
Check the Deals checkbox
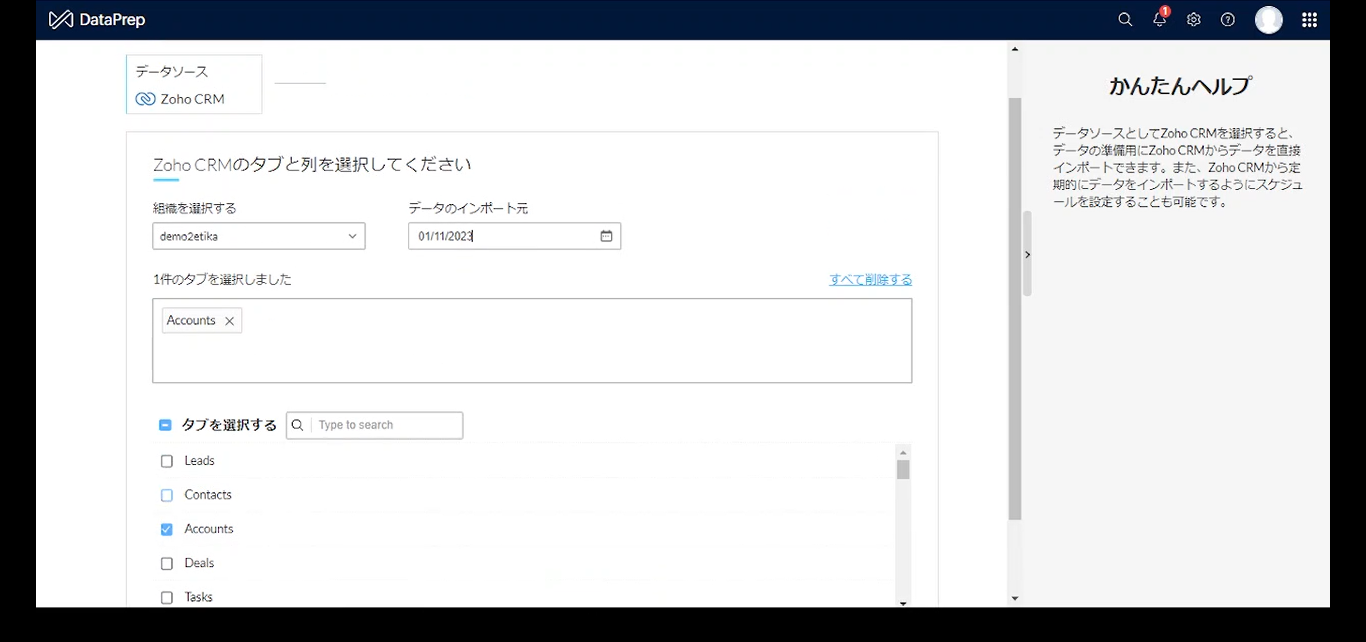point(167,563)
